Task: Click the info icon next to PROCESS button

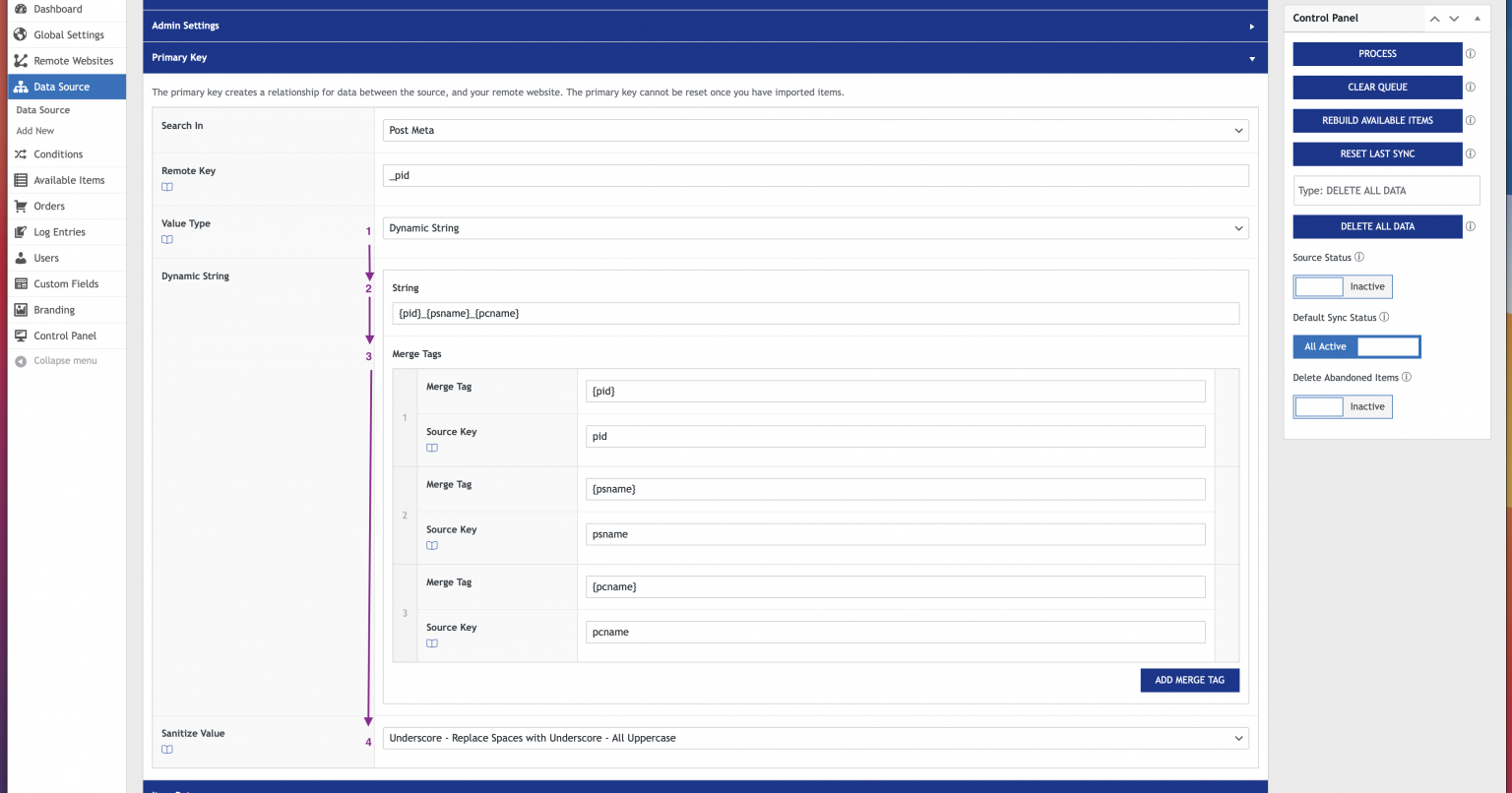Action: [1471, 54]
